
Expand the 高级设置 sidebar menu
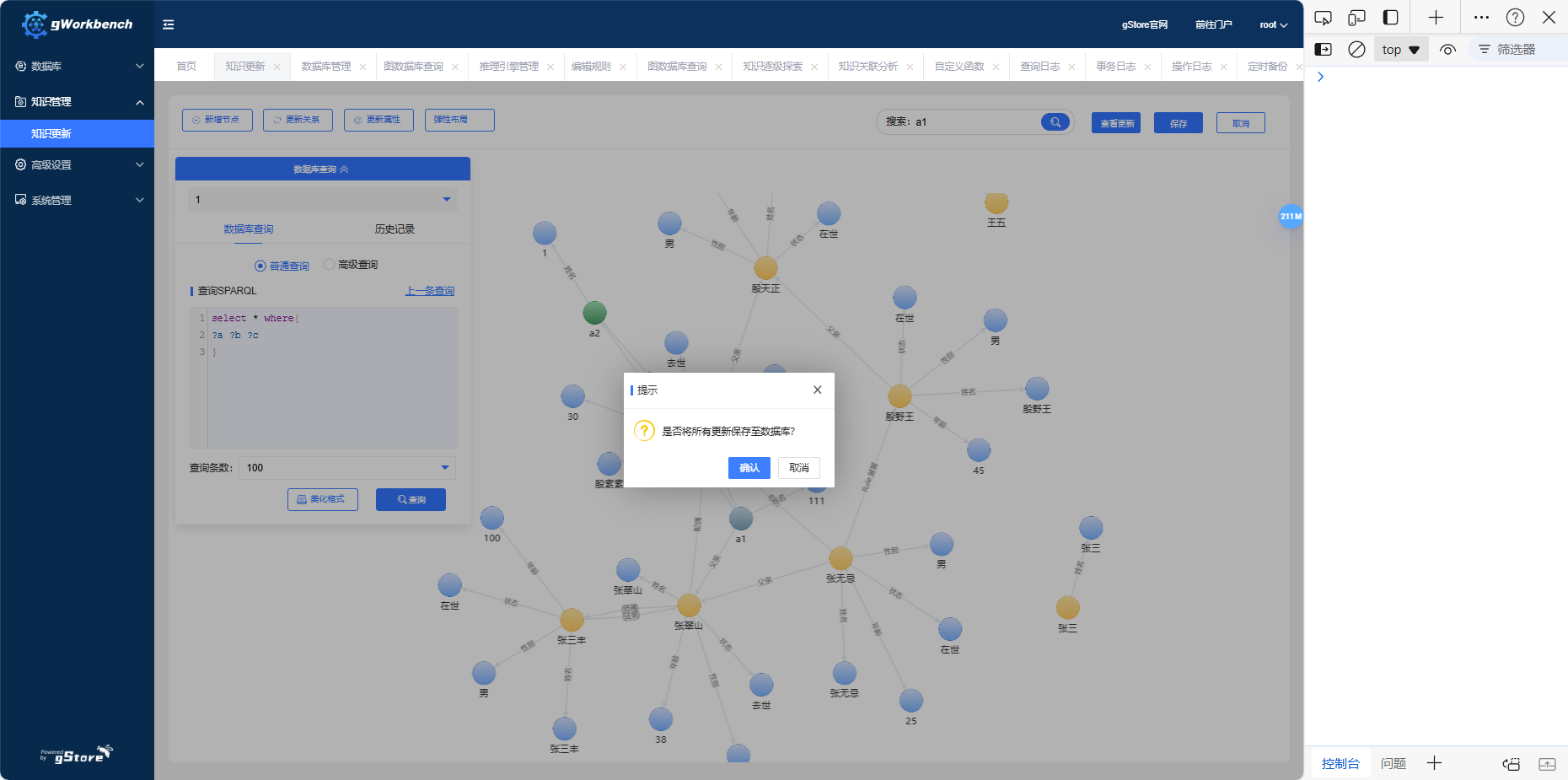pyautogui.click(x=78, y=165)
